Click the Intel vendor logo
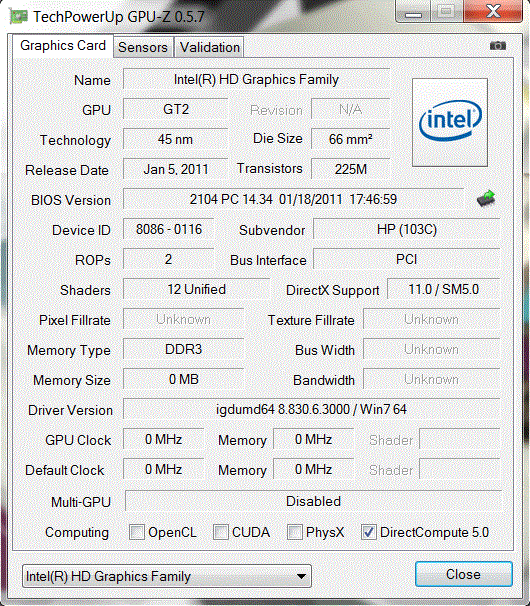 point(450,123)
